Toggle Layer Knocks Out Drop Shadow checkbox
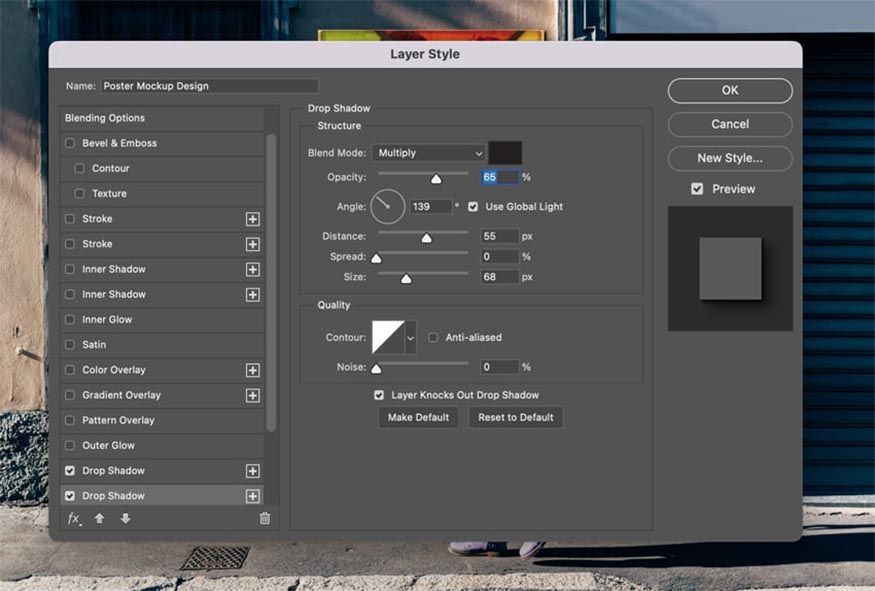 click(x=379, y=395)
